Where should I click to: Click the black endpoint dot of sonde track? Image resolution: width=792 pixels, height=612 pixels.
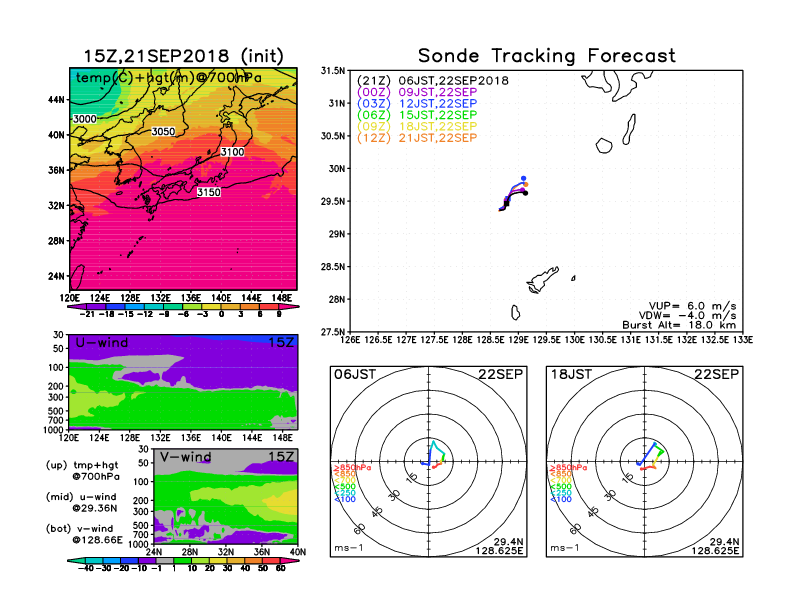pos(526,193)
